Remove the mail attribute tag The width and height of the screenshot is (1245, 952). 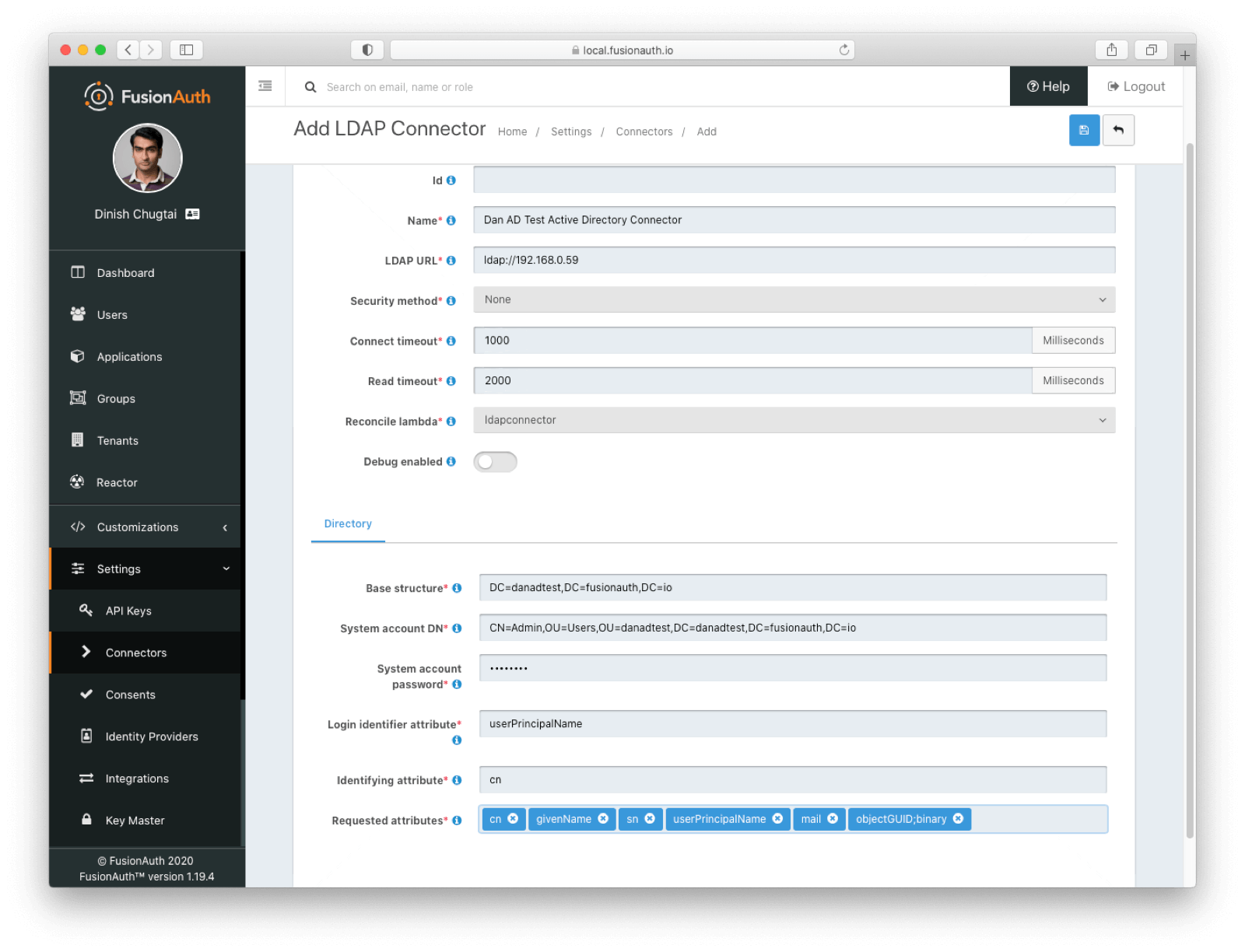tap(833, 818)
